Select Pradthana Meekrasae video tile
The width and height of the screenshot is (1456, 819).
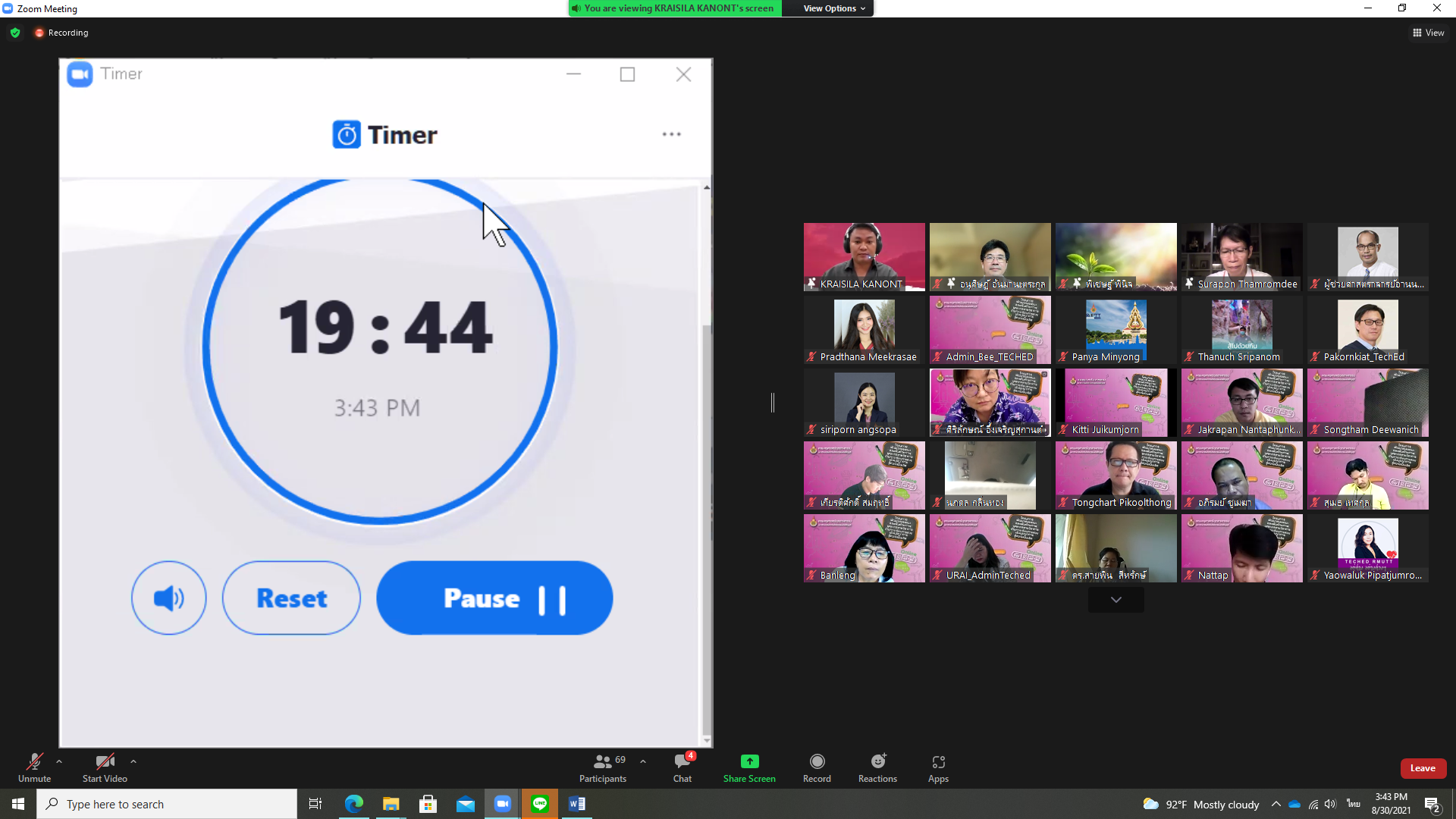coord(864,329)
